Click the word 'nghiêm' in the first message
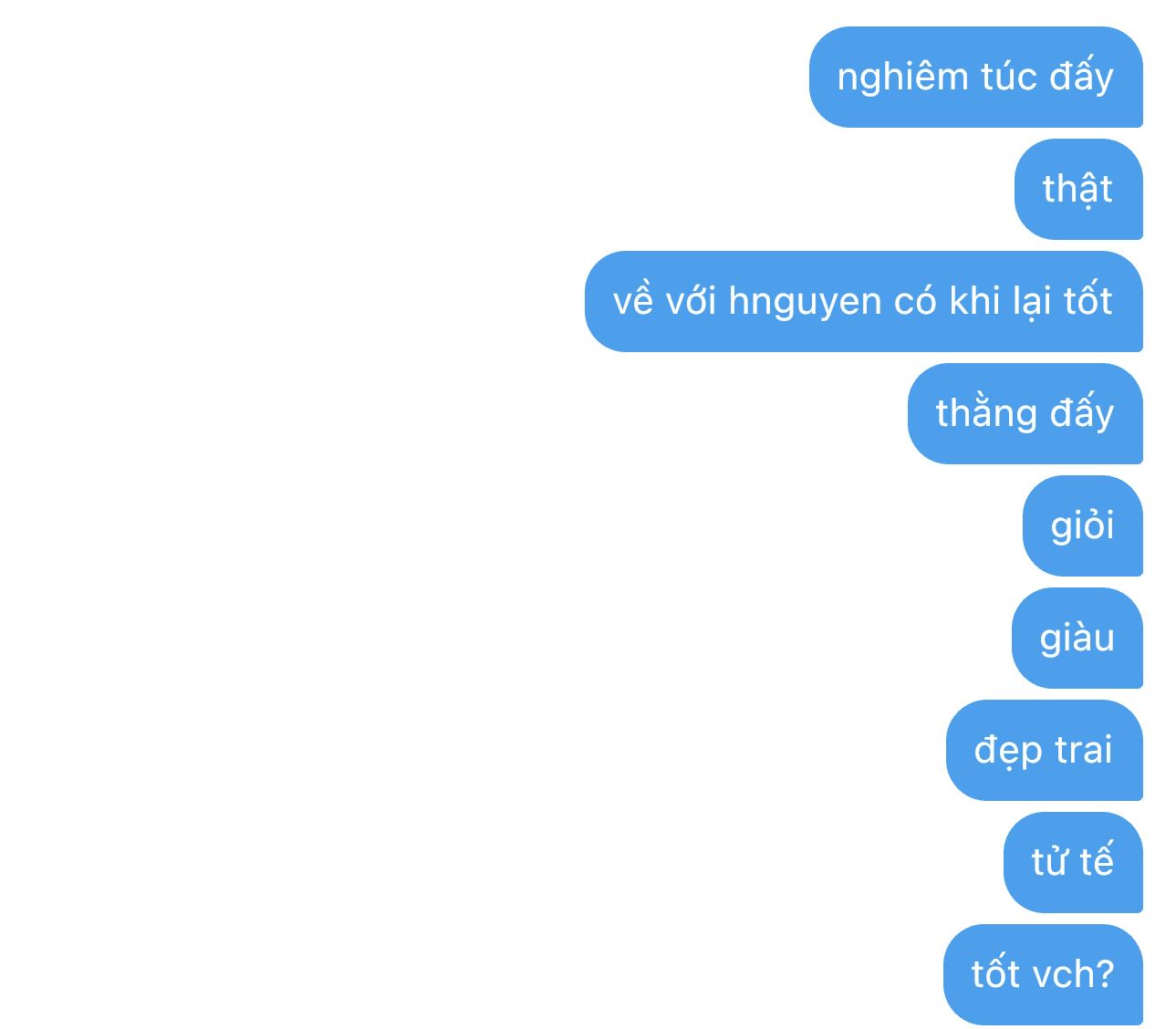Screen dimensions: 1176x1029 [x=890, y=78]
